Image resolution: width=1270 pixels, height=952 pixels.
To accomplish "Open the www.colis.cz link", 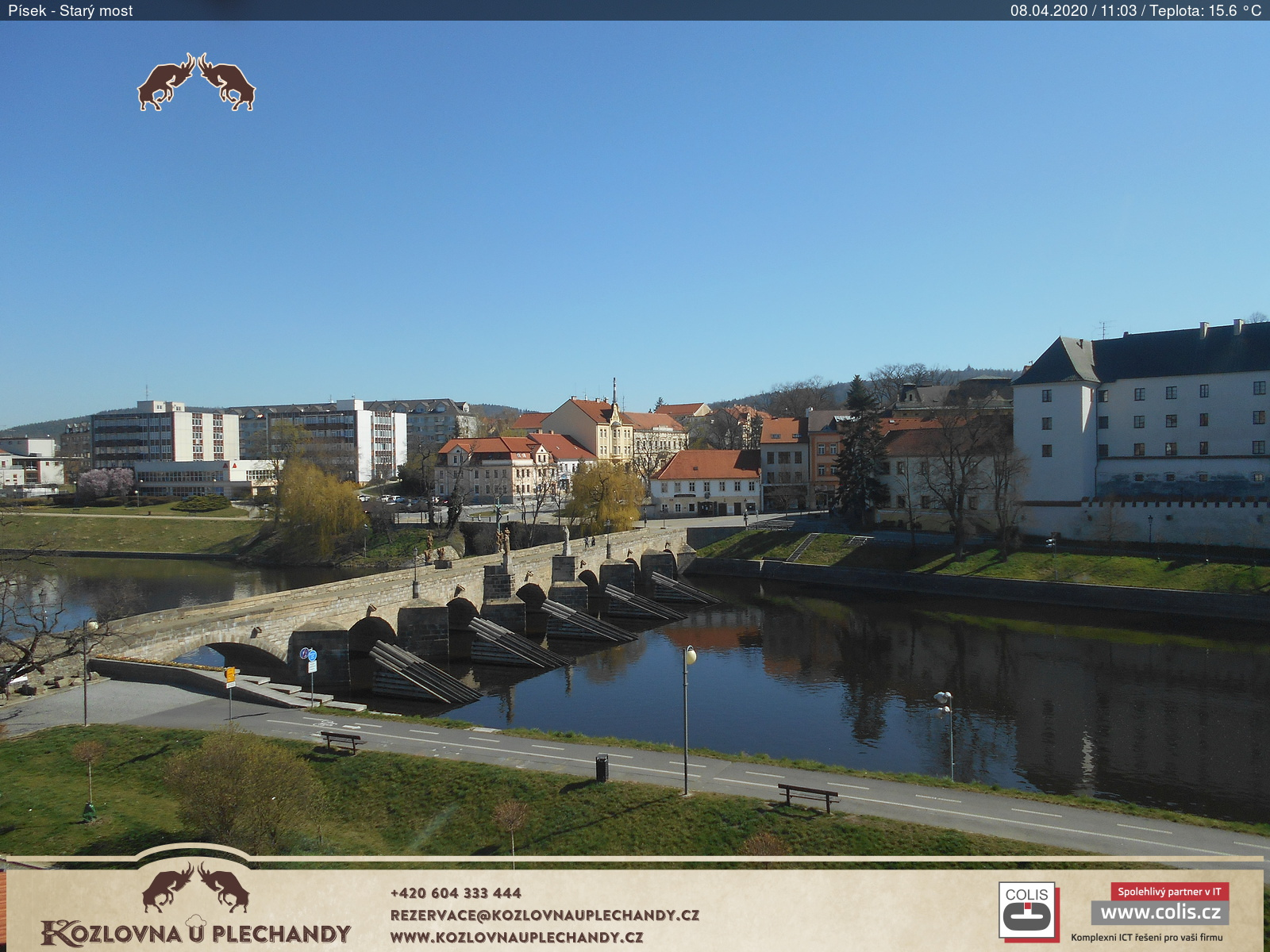I will [1160, 912].
